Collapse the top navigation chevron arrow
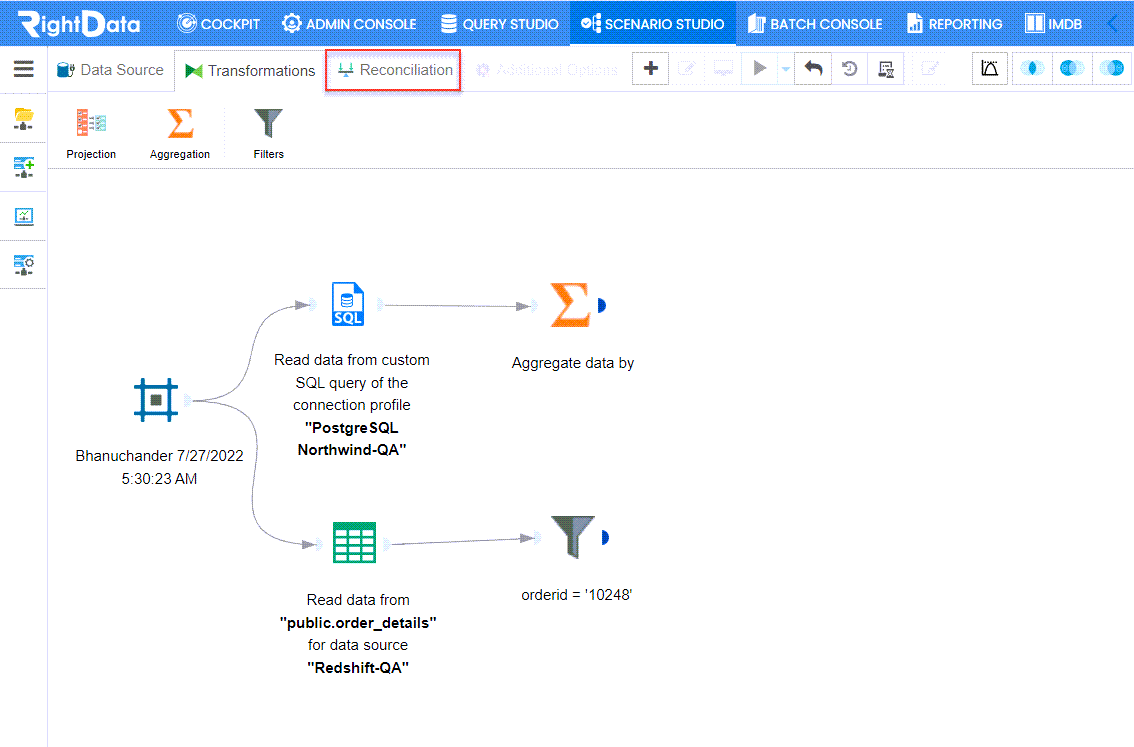 point(1113,23)
